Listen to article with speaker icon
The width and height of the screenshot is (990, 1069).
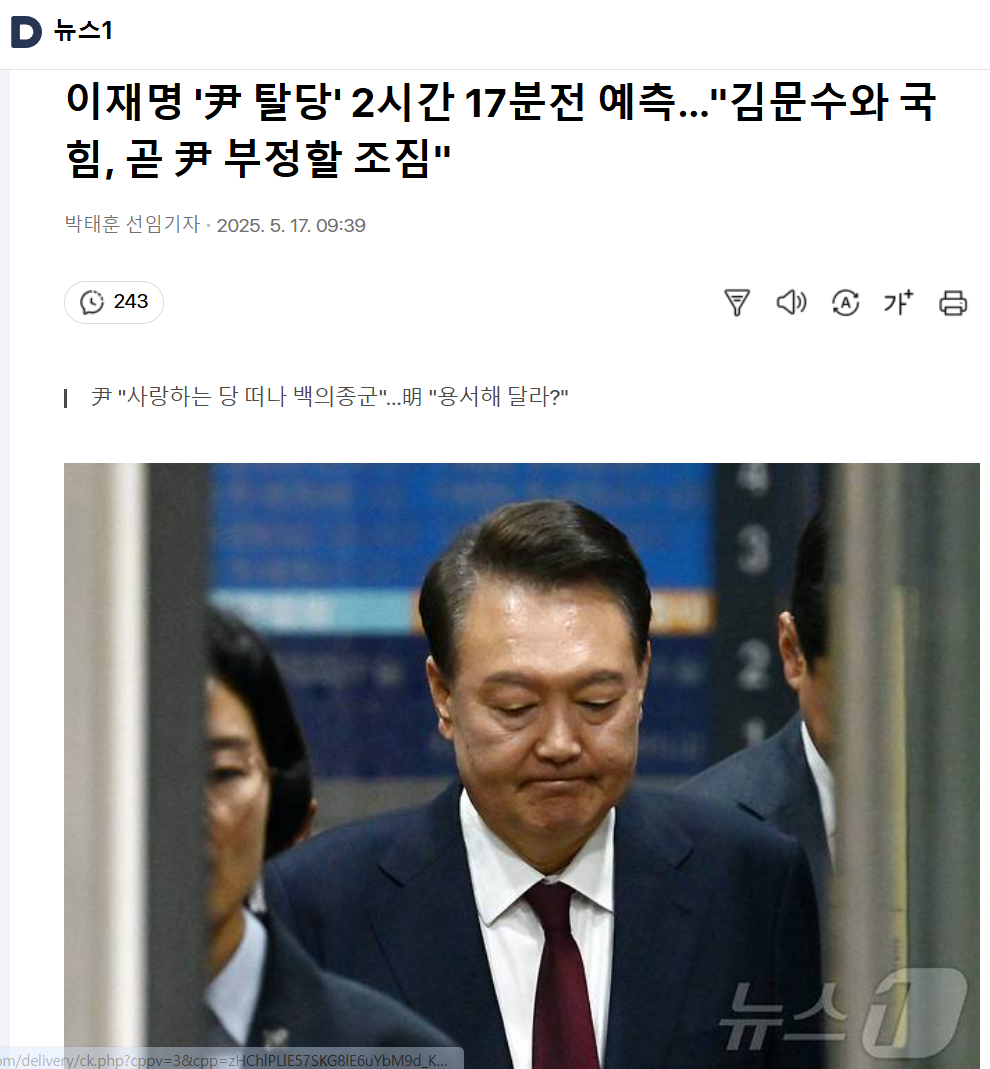[791, 302]
